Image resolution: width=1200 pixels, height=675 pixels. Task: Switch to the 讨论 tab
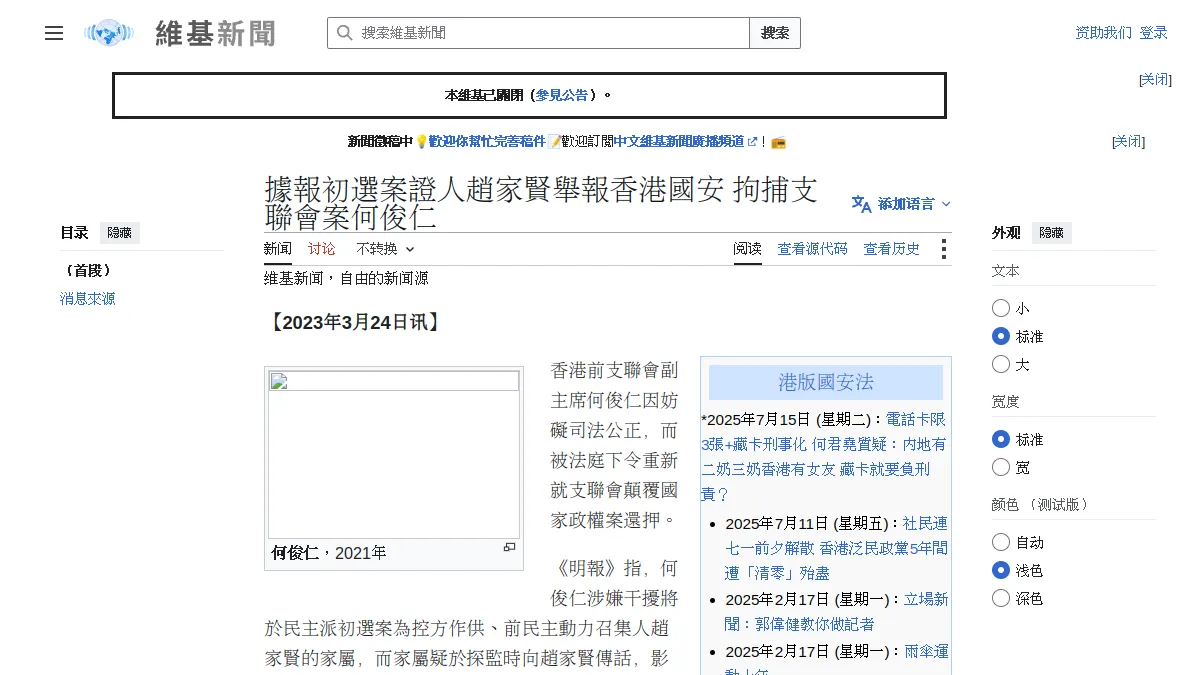[x=322, y=249]
